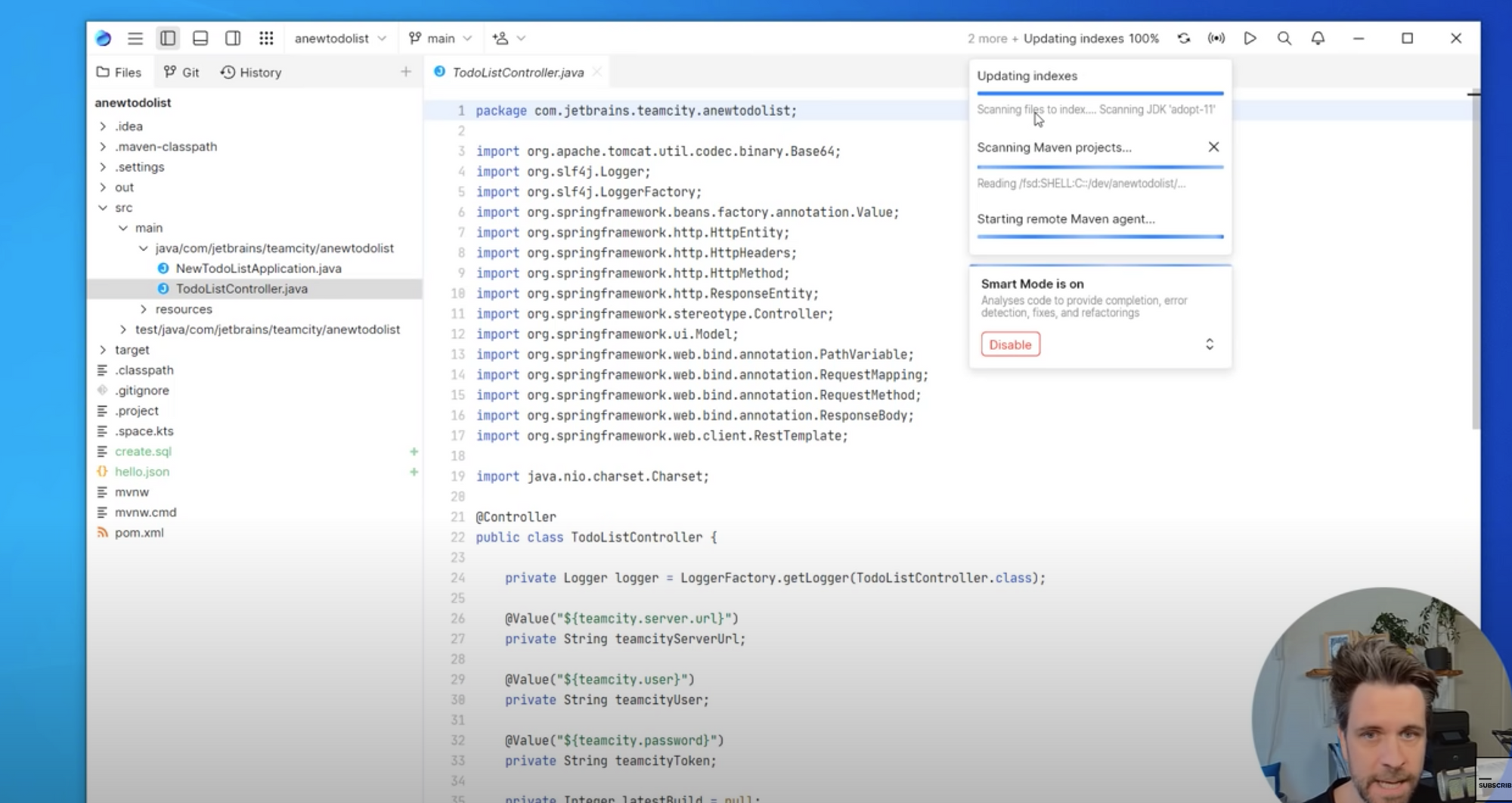Cancel the Scanning Maven projects task
The image size is (1512, 803).
point(1213,147)
